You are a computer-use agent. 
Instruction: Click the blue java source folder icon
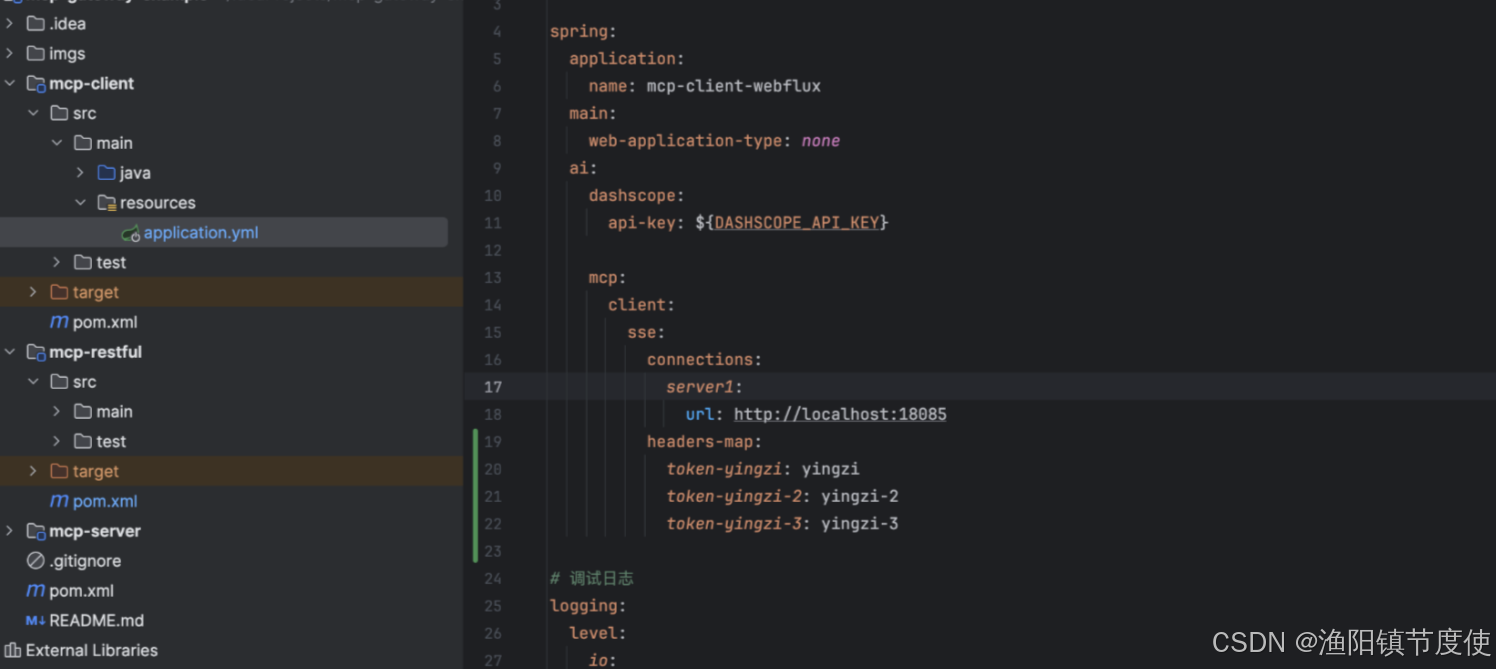pyautogui.click(x=107, y=172)
